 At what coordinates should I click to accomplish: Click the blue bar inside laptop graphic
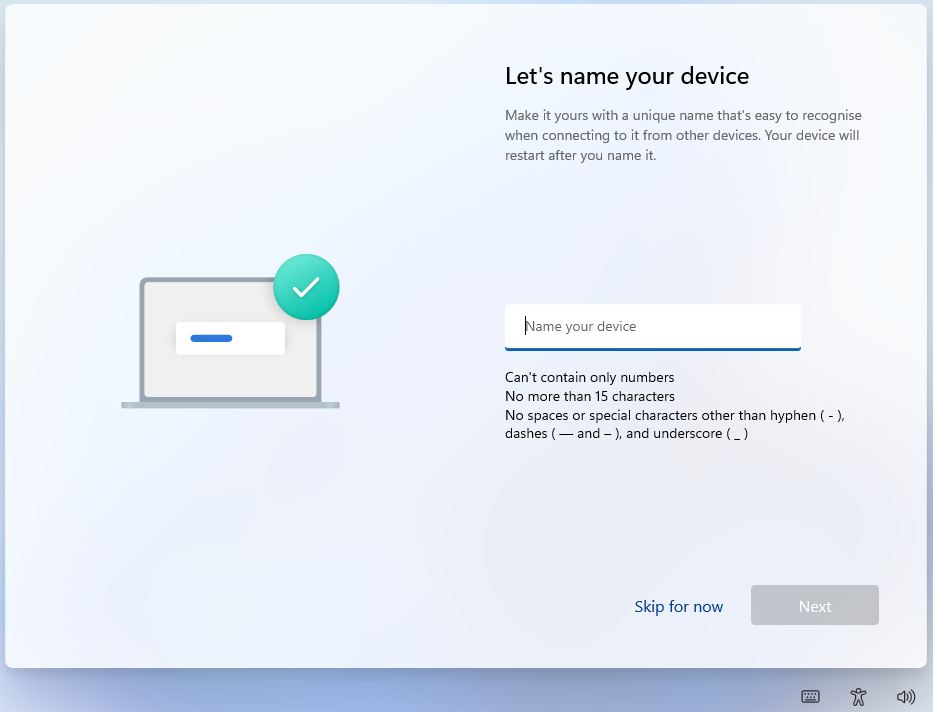(211, 338)
